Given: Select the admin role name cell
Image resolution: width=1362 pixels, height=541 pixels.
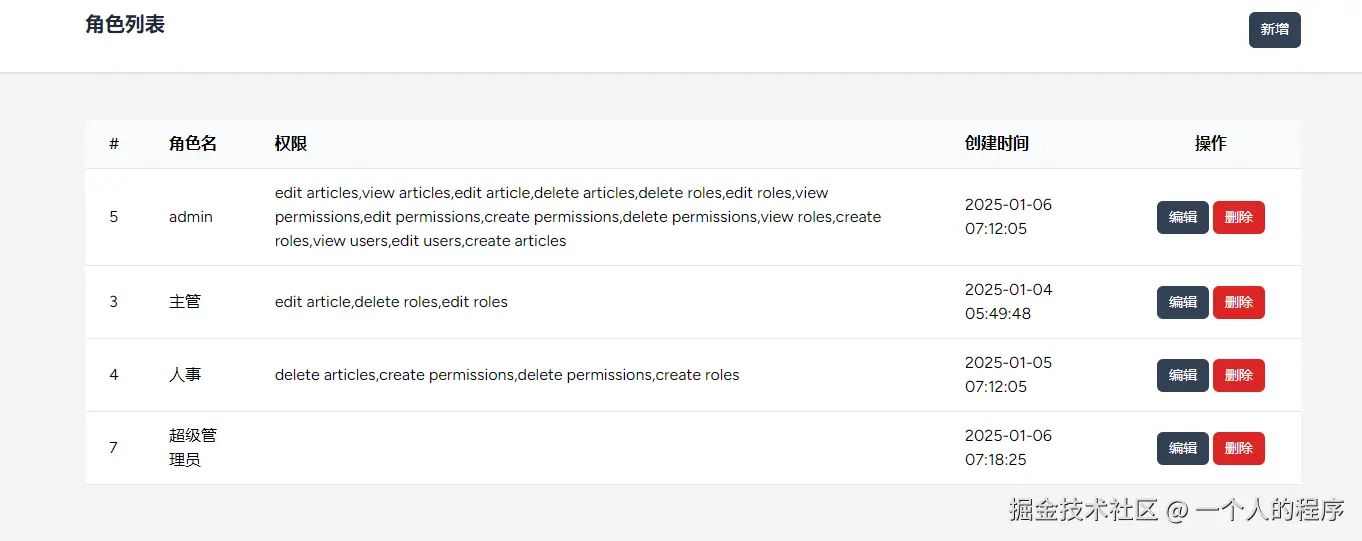Looking at the screenshot, I should pos(191,217).
